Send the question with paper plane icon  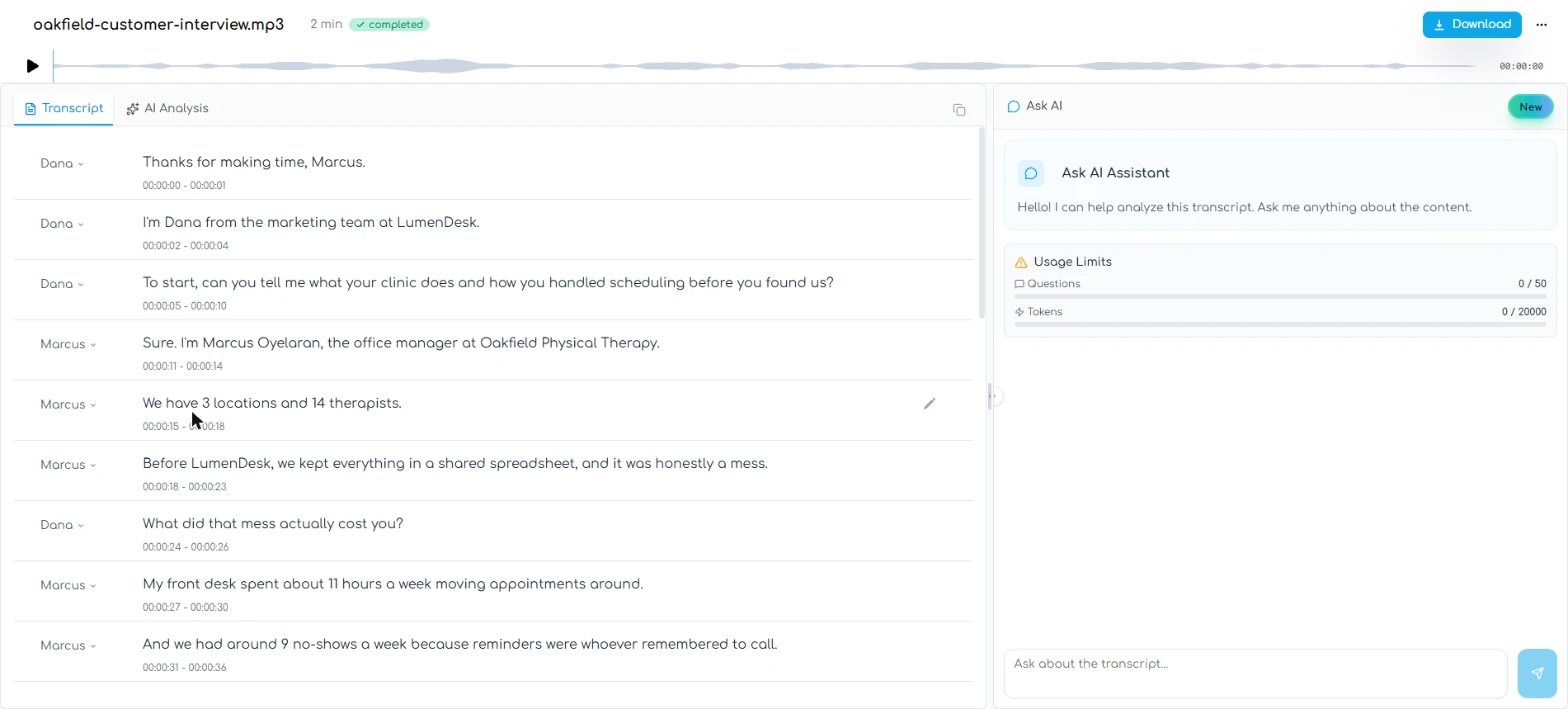click(1537, 673)
